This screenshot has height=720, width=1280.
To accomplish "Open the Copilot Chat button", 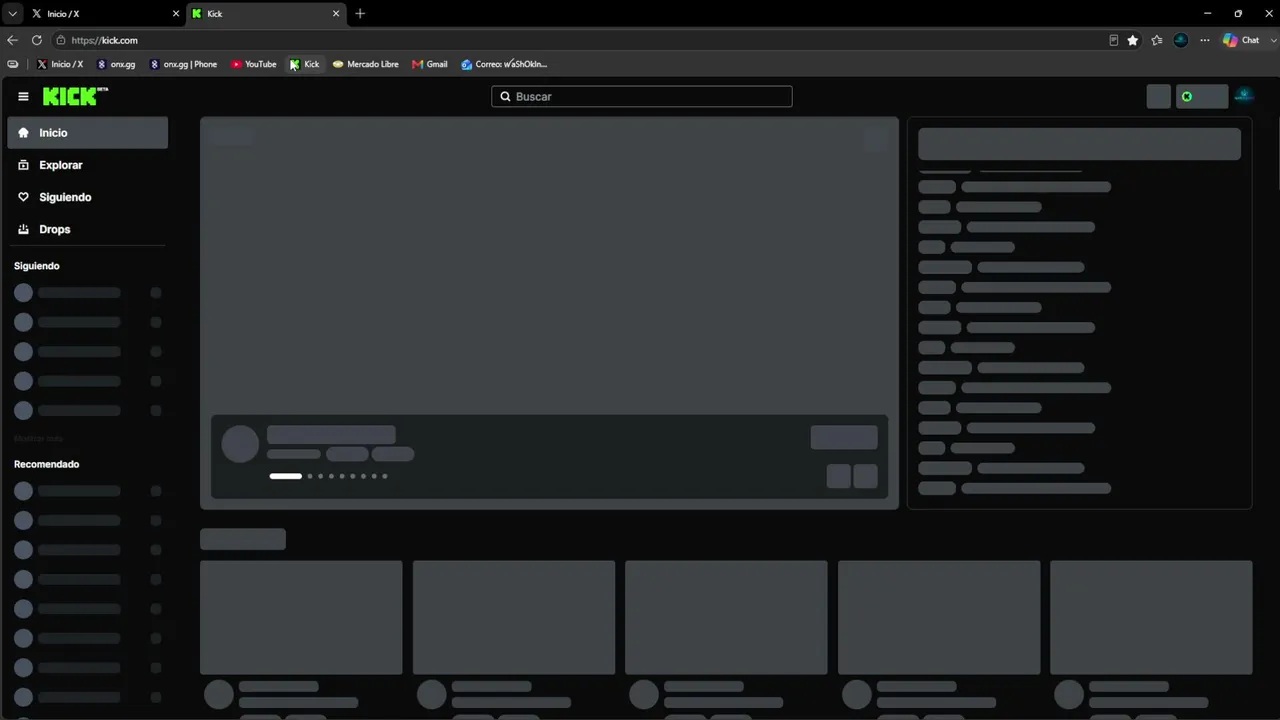I will 1240,40.
